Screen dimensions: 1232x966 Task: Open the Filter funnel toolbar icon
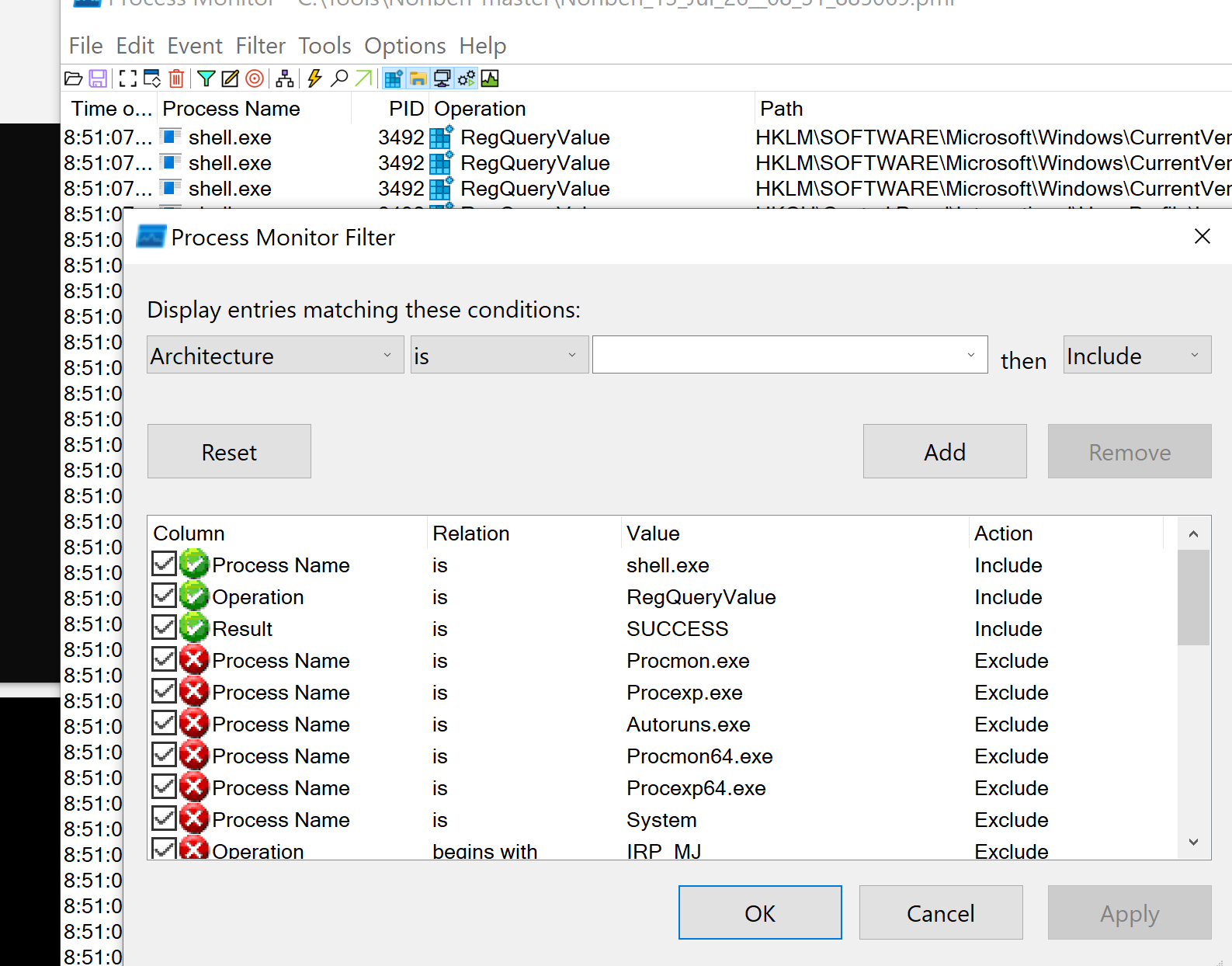click(x=206, y=78)
